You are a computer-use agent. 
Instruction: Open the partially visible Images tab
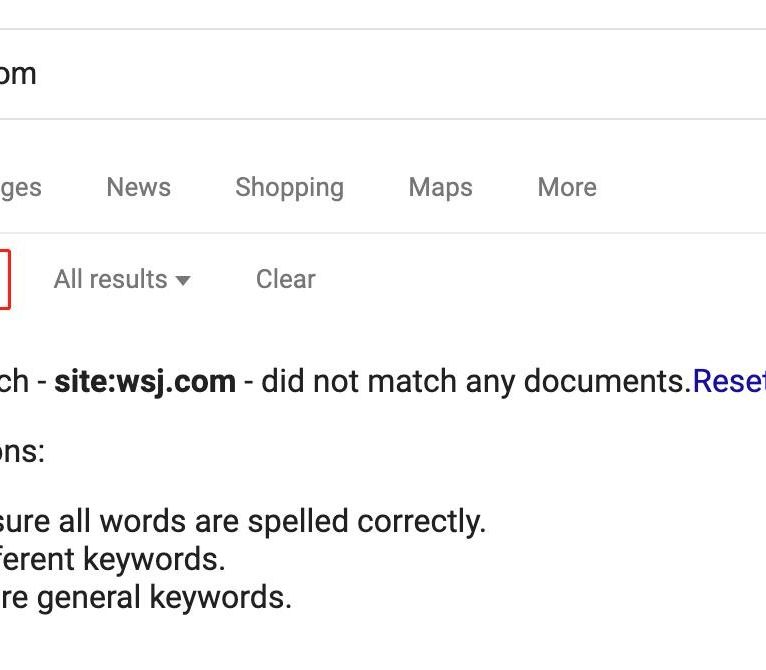(x=20, y=187)
